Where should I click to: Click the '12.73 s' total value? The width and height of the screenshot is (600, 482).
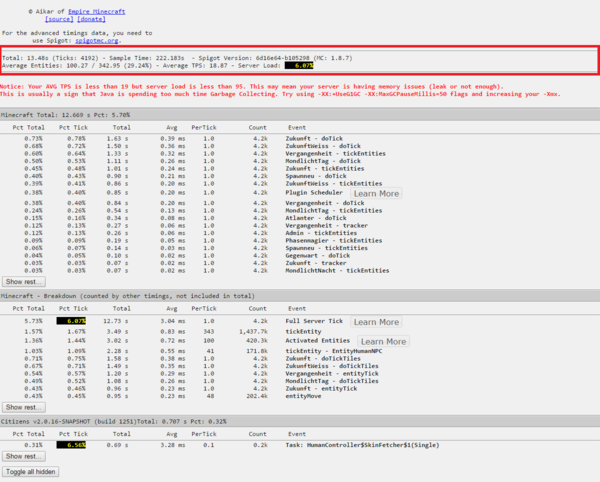[x=116, y=321]
